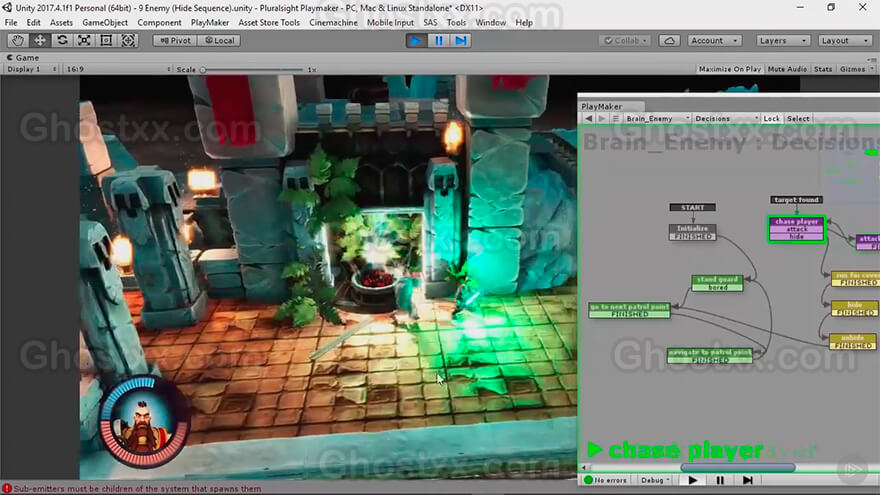Screen dimensions: 880x495
Task: Open the Collab dropdown
Action: pos(626,40)
